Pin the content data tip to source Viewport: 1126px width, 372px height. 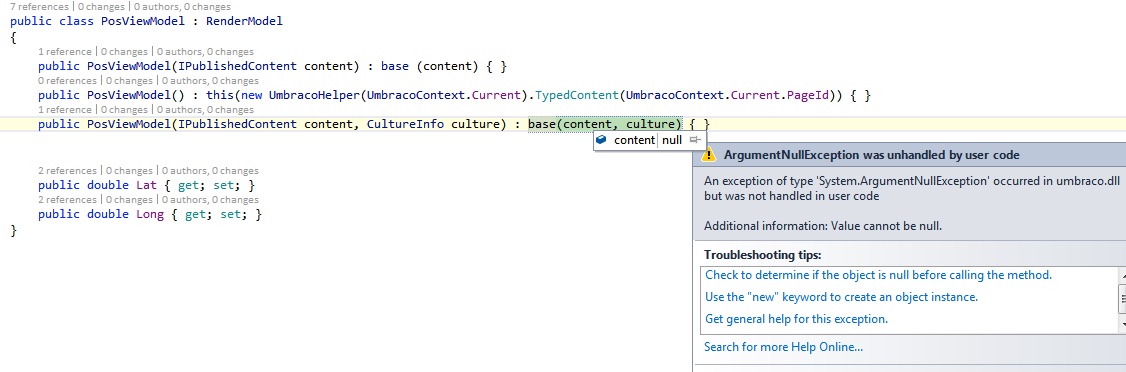pyautogui.click(x=694, y=140)
